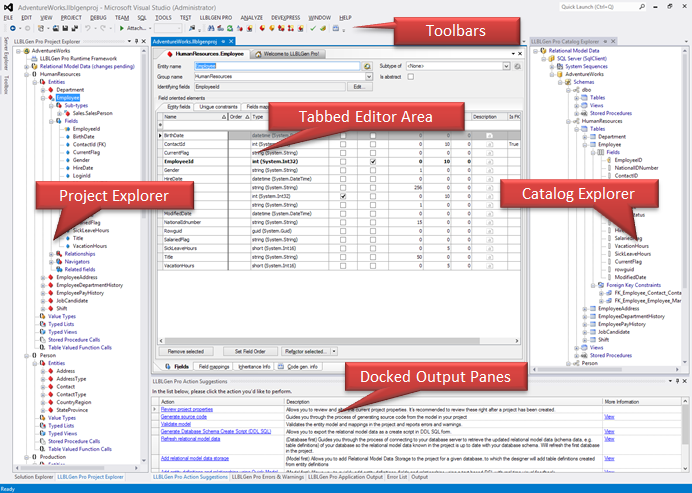Screen dimensions: 692x493
Task: Collapse Foreign Key Constraints in Catalog Explorer
Action: tap(593, 285)
